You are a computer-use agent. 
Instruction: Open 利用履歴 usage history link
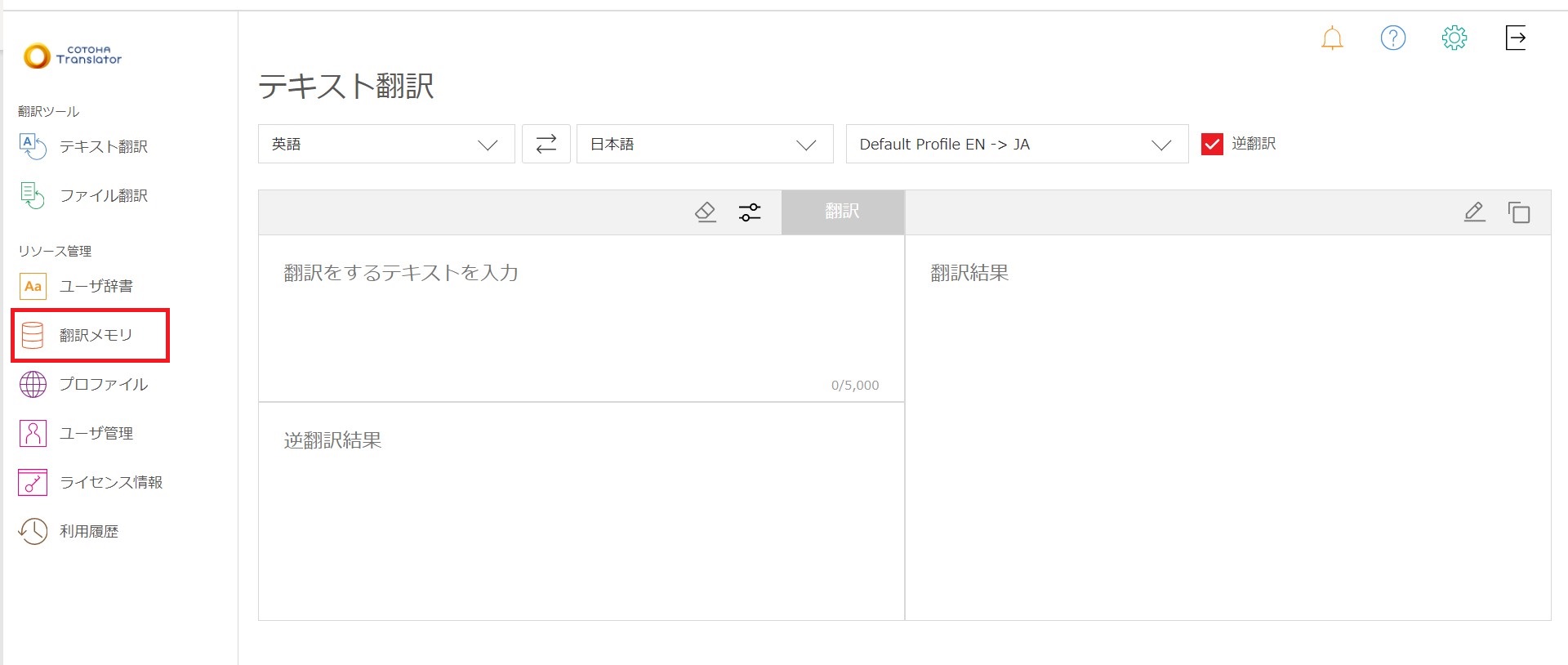tap(88, 531)
